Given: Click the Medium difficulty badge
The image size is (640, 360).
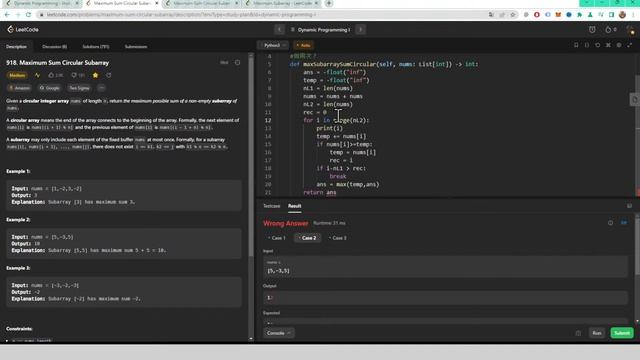Looking at the screenshot, I should click(17, 75).
